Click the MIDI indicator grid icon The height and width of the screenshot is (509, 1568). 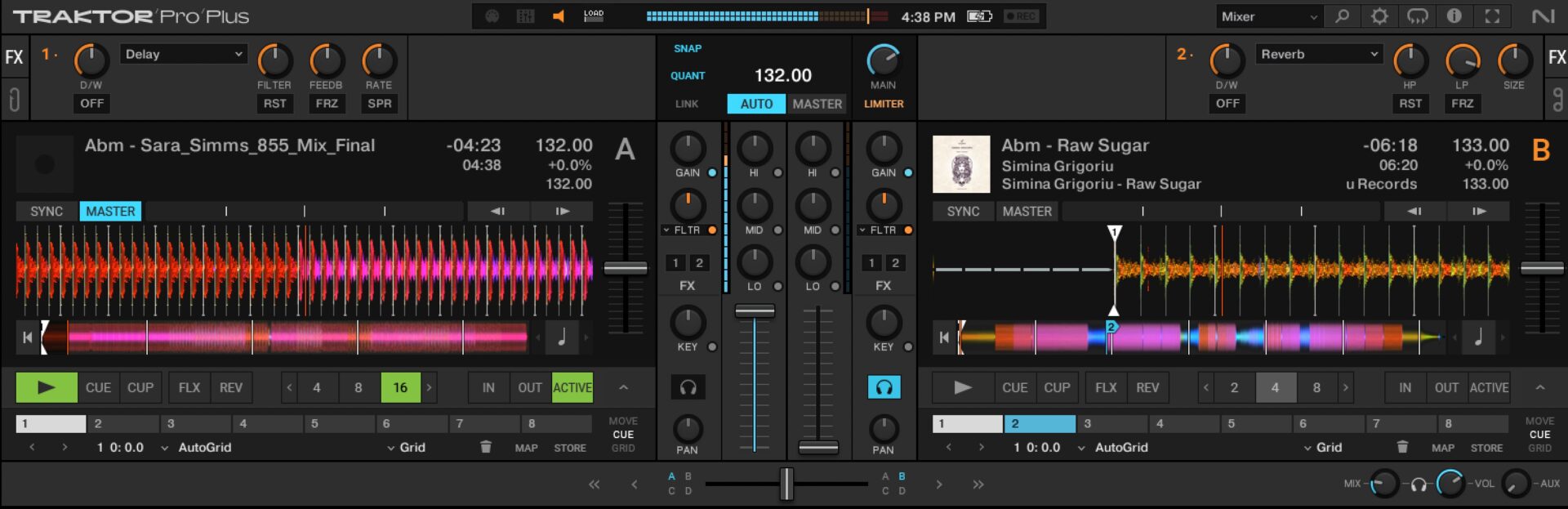pyautogui.click(x=526, y=16)
